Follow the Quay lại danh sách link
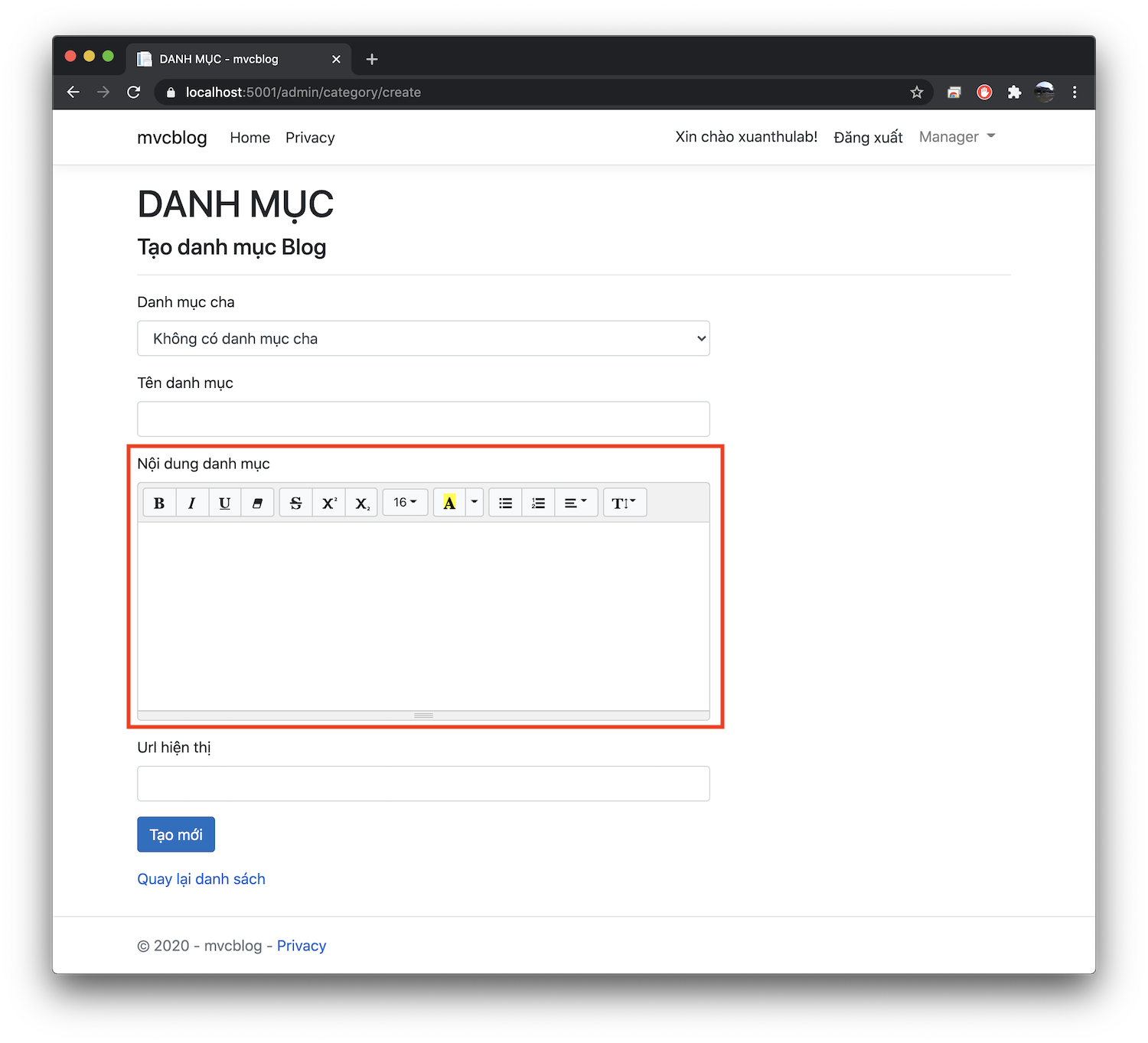Screen dimensions: 1148x1043 [201, 879]
